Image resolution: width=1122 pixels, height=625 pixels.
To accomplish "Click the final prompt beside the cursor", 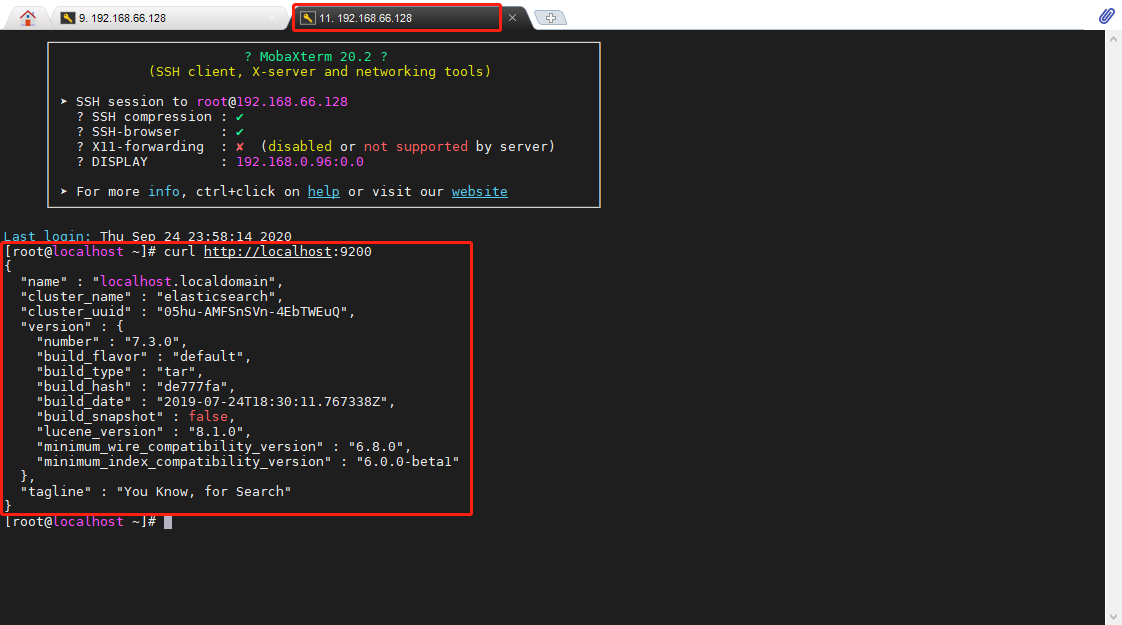I will click(x=80, y=522).
